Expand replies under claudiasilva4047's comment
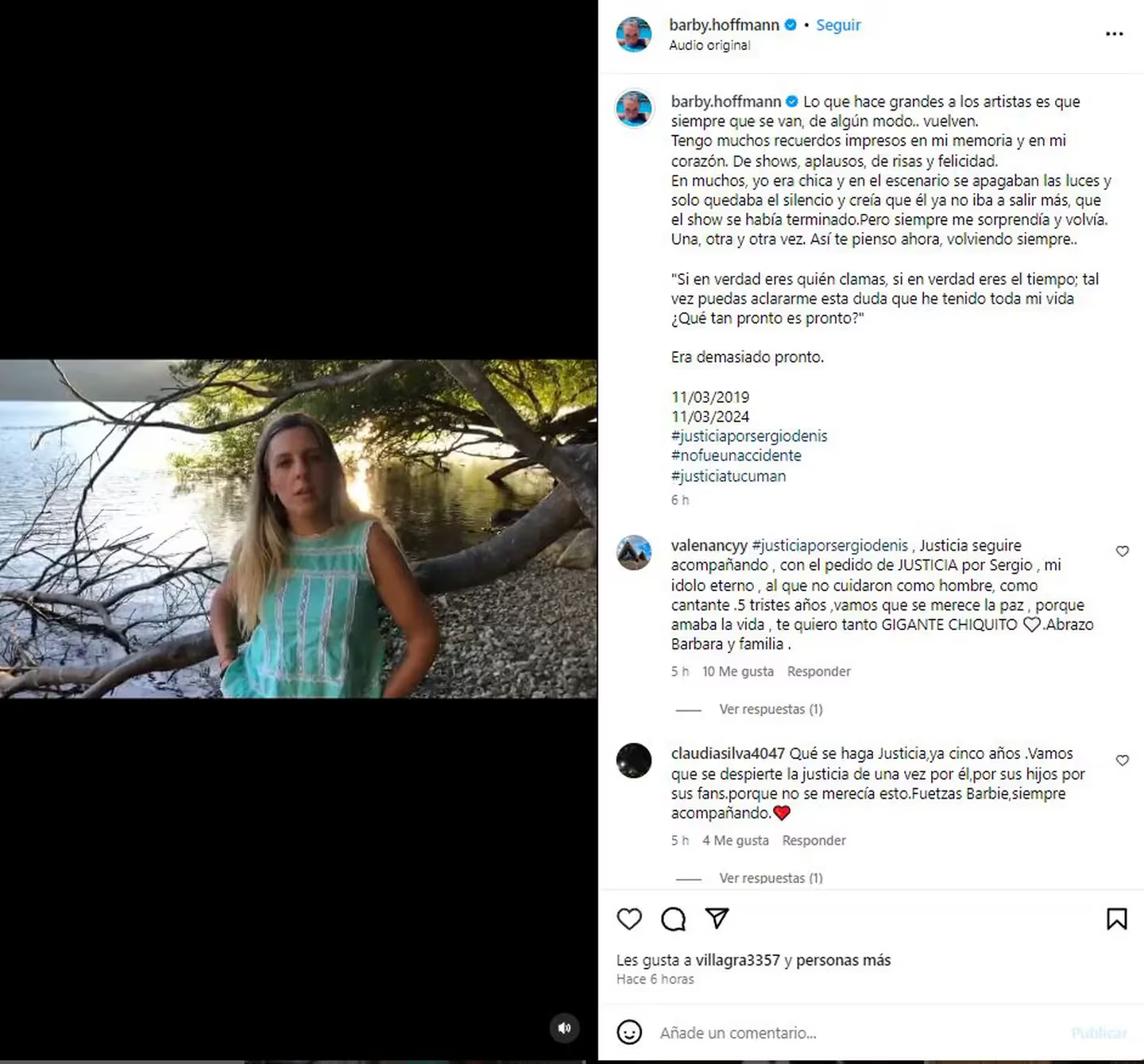Screen dimensions: 1144x1064 [771, 878]
